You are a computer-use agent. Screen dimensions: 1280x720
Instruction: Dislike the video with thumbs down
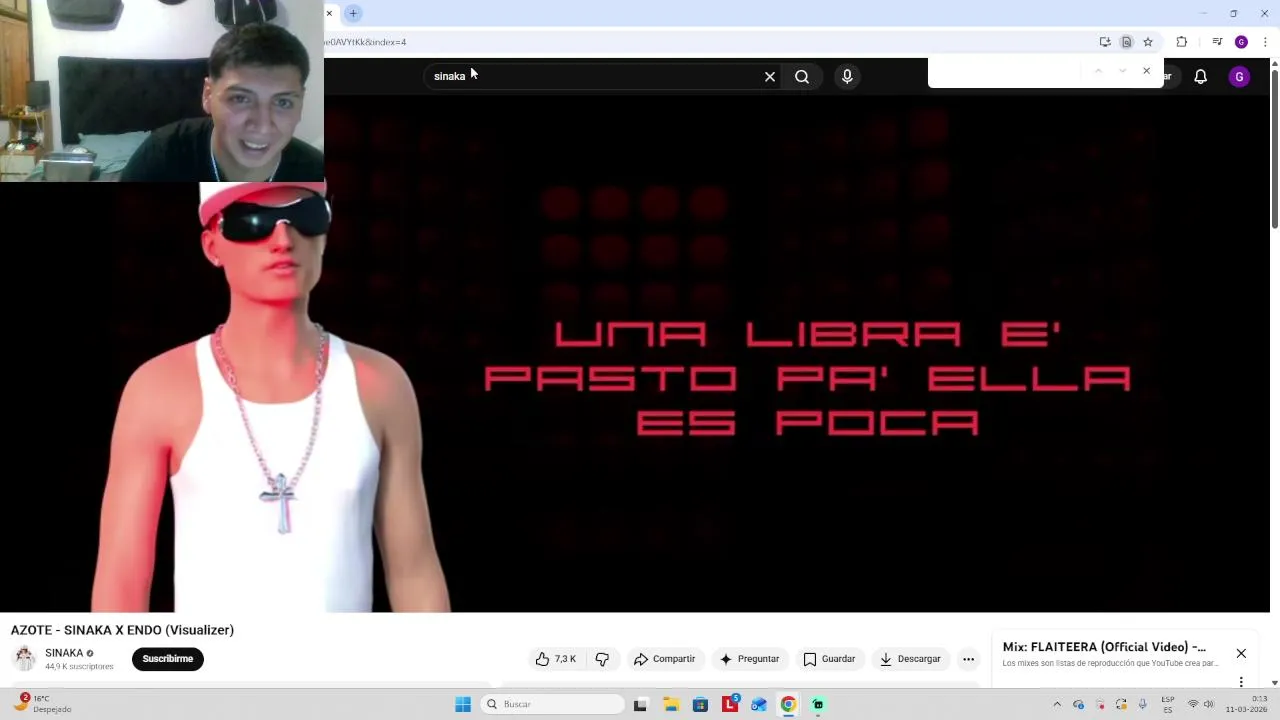602,659
